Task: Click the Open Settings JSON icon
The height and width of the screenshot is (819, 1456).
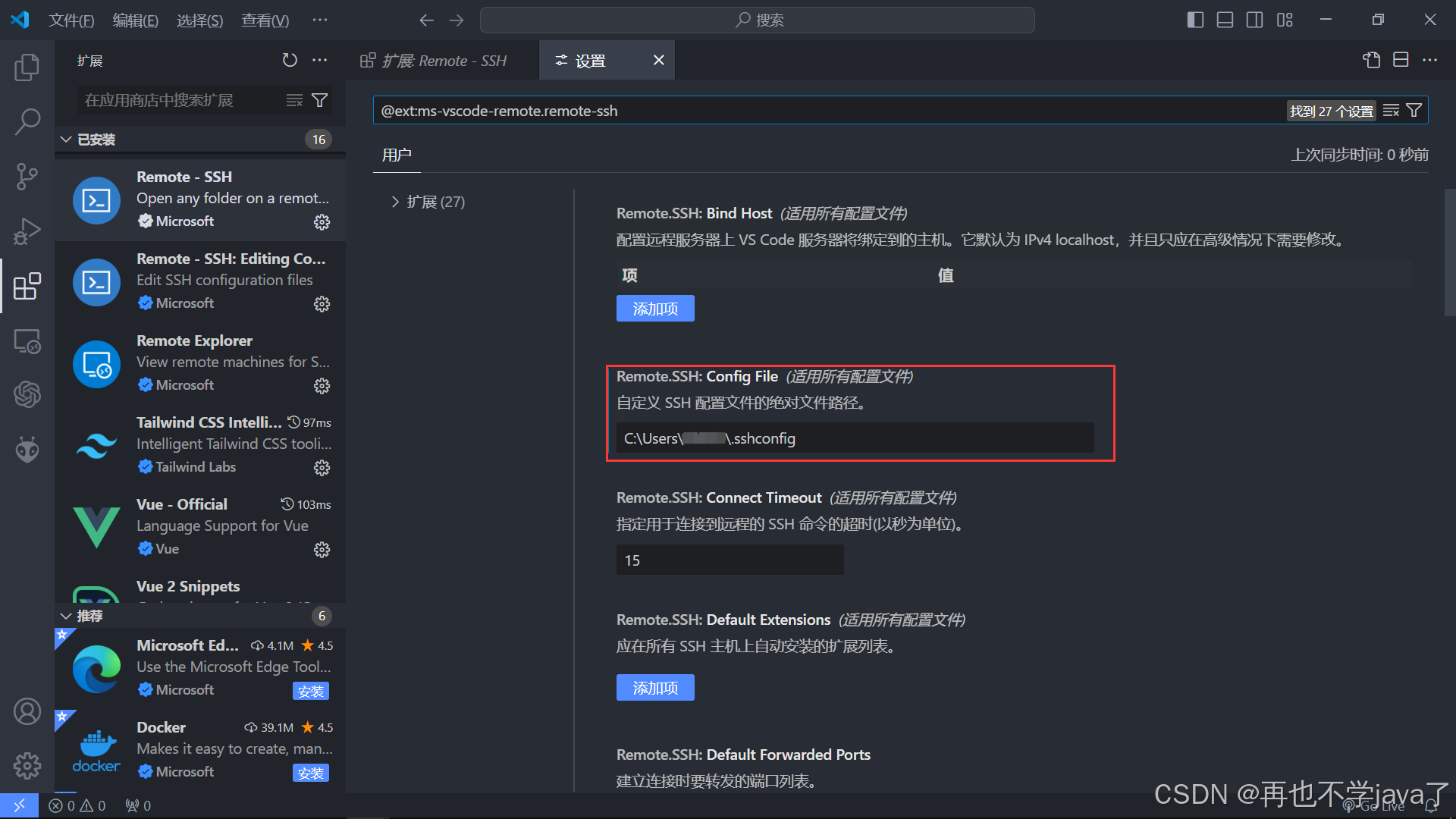Action: click(x=1371, y=60)
